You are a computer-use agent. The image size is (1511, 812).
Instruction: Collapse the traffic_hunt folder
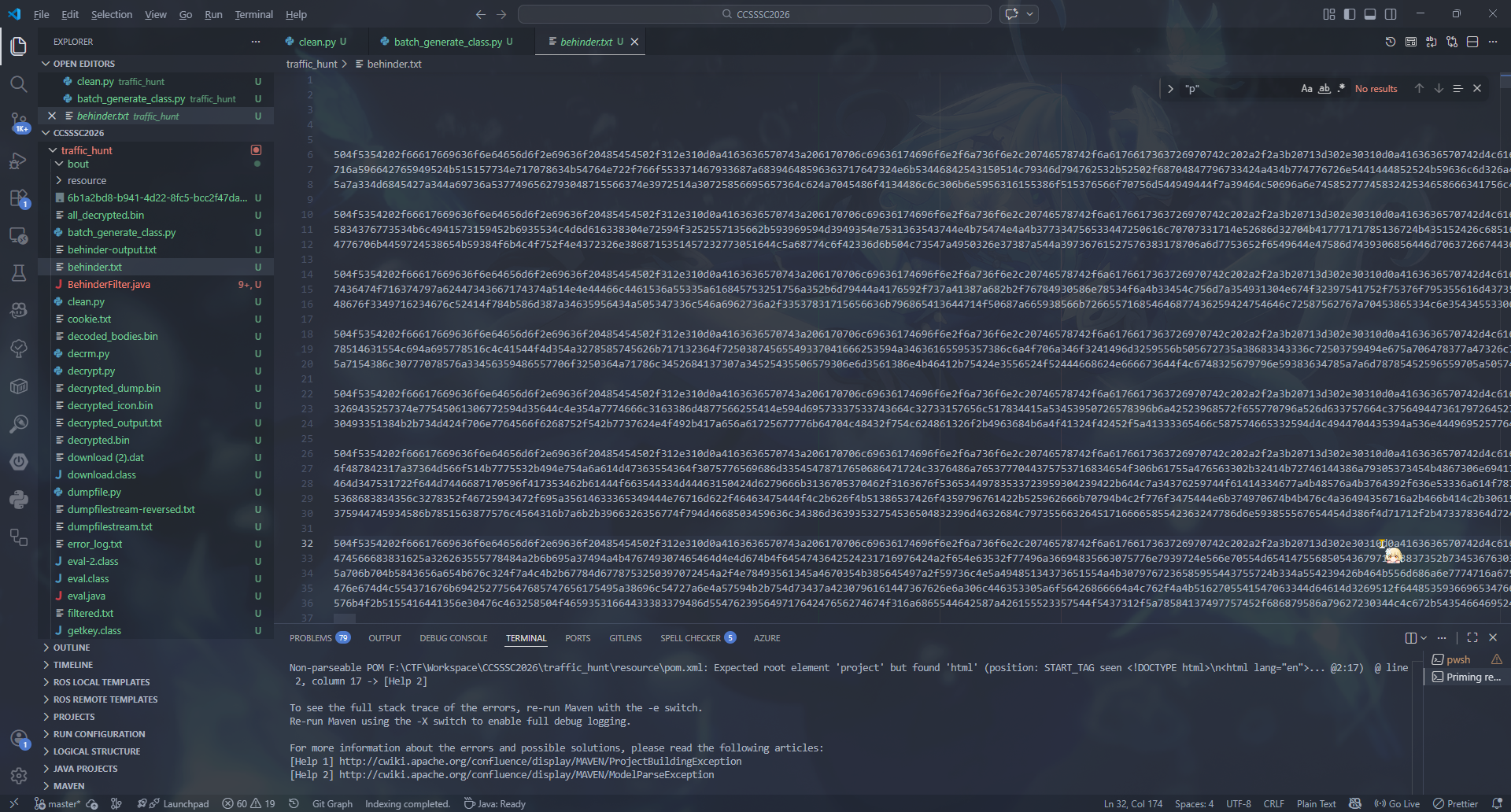pos(87,150)
